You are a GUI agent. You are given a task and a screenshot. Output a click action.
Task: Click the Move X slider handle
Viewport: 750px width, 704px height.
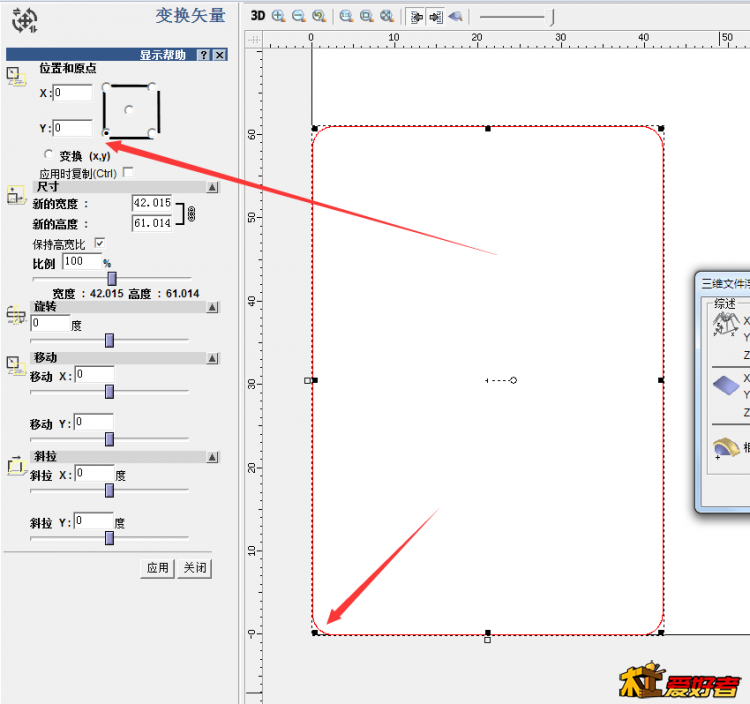pos(110,392)
